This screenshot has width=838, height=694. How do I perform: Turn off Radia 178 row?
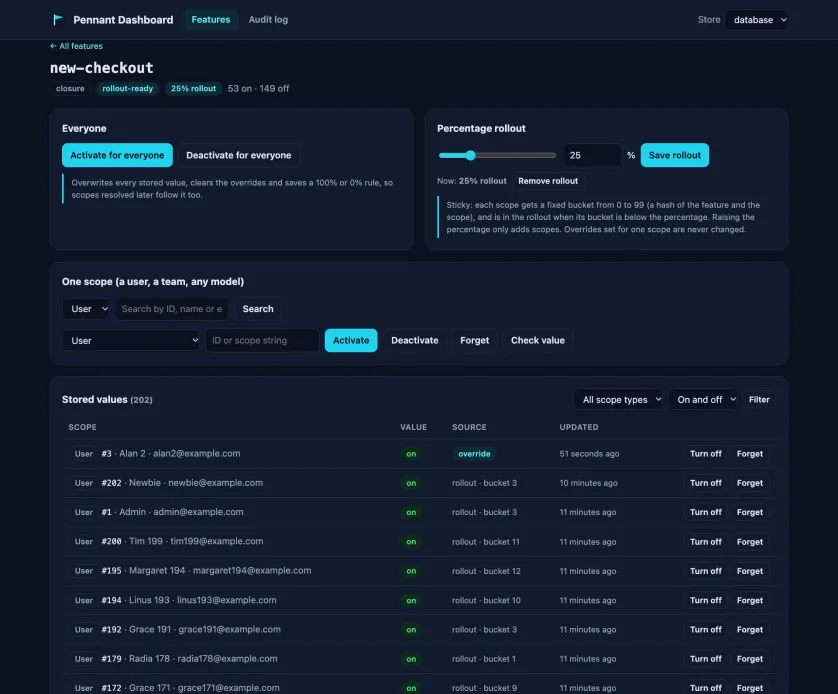tap(705, 659)
